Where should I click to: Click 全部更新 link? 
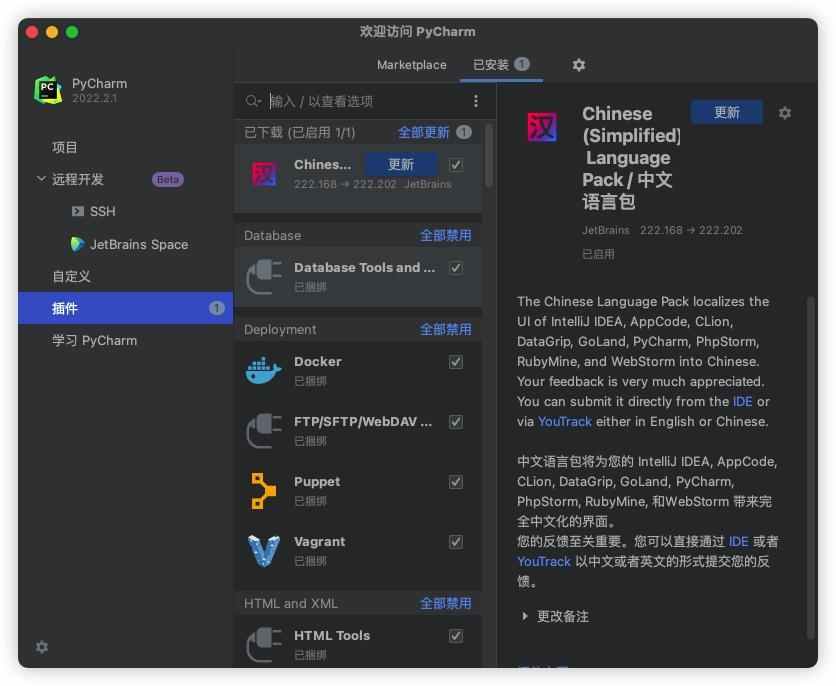click(424, 132)
